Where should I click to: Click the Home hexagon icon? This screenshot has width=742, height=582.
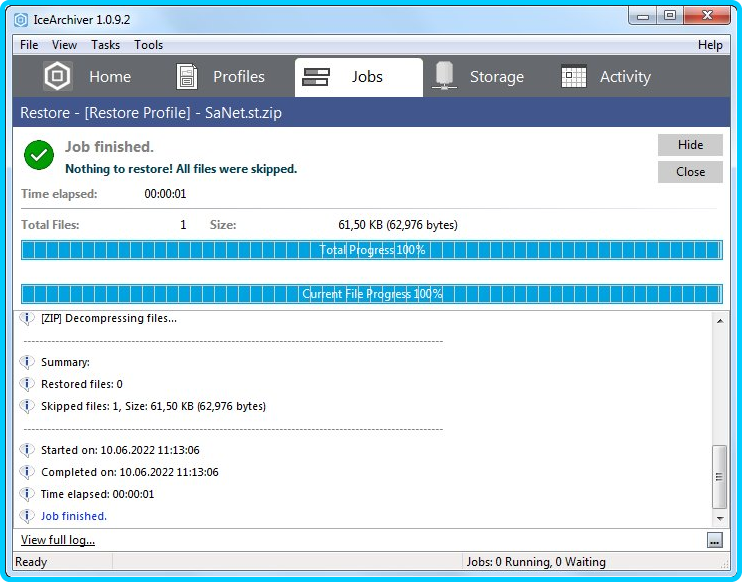(58, 76)
